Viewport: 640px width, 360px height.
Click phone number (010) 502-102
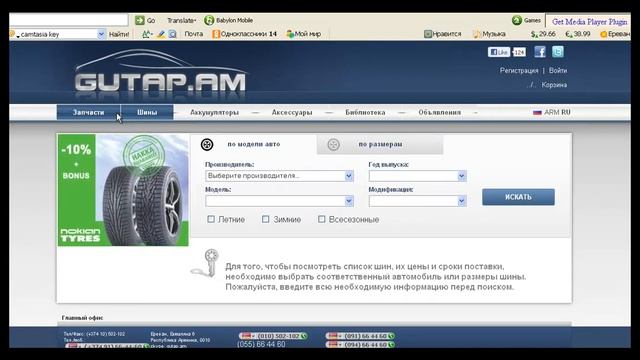[278, 336]
